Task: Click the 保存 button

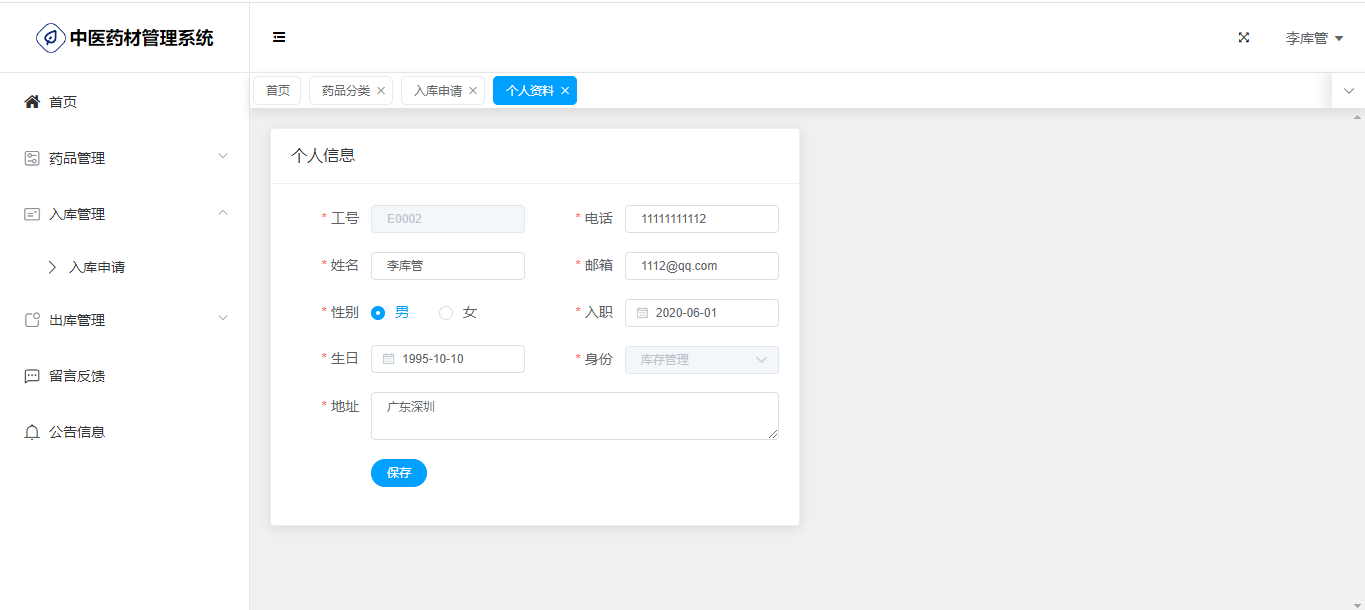Action: (398, 473)
